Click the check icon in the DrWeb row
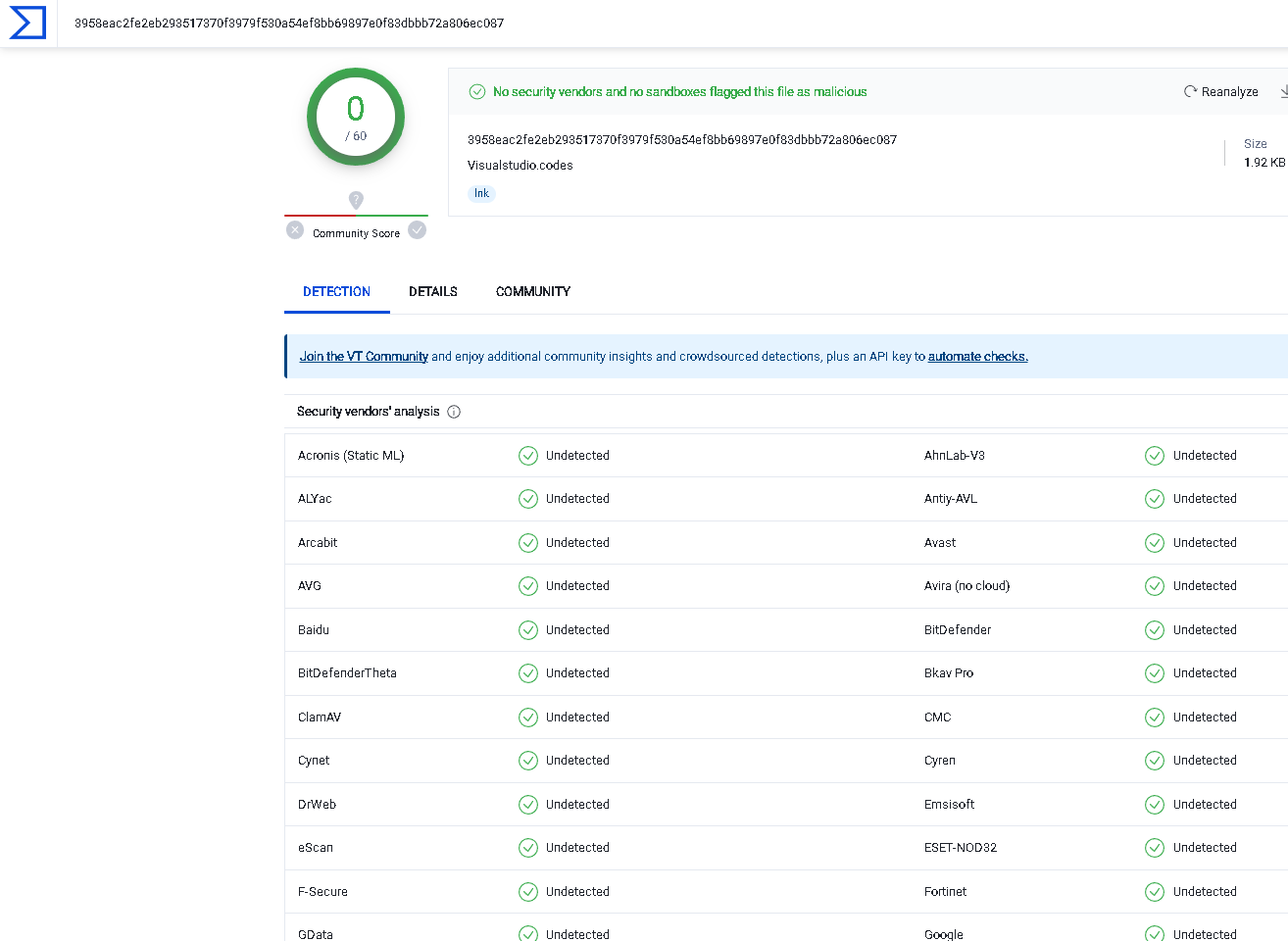Viewport: 1288px width, 941px height. pyautogui.click(x=528, y=805)
